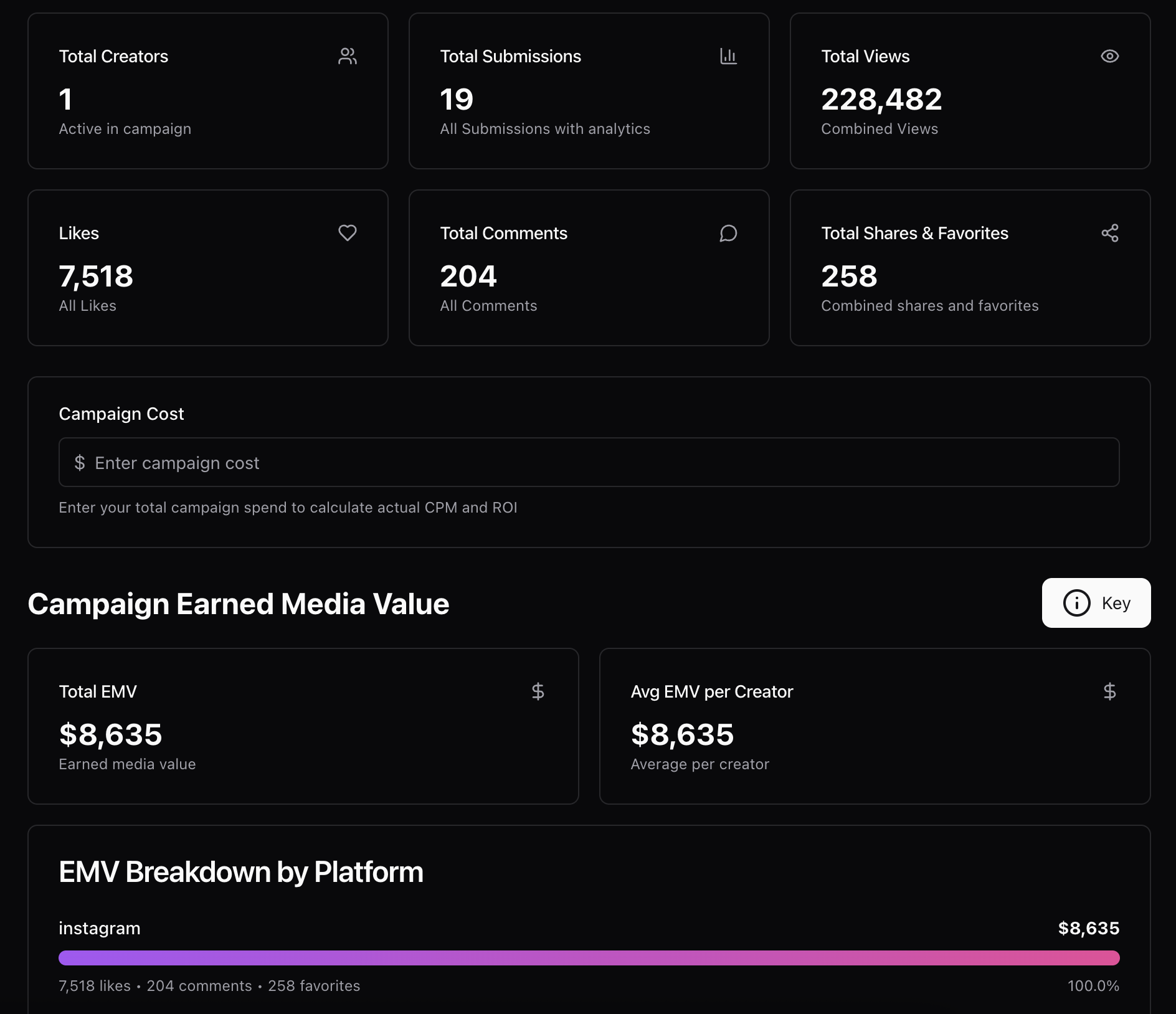1176x1014 pixels.
Task: Click the 228,482 combined views value
Action: coord(881,100)
